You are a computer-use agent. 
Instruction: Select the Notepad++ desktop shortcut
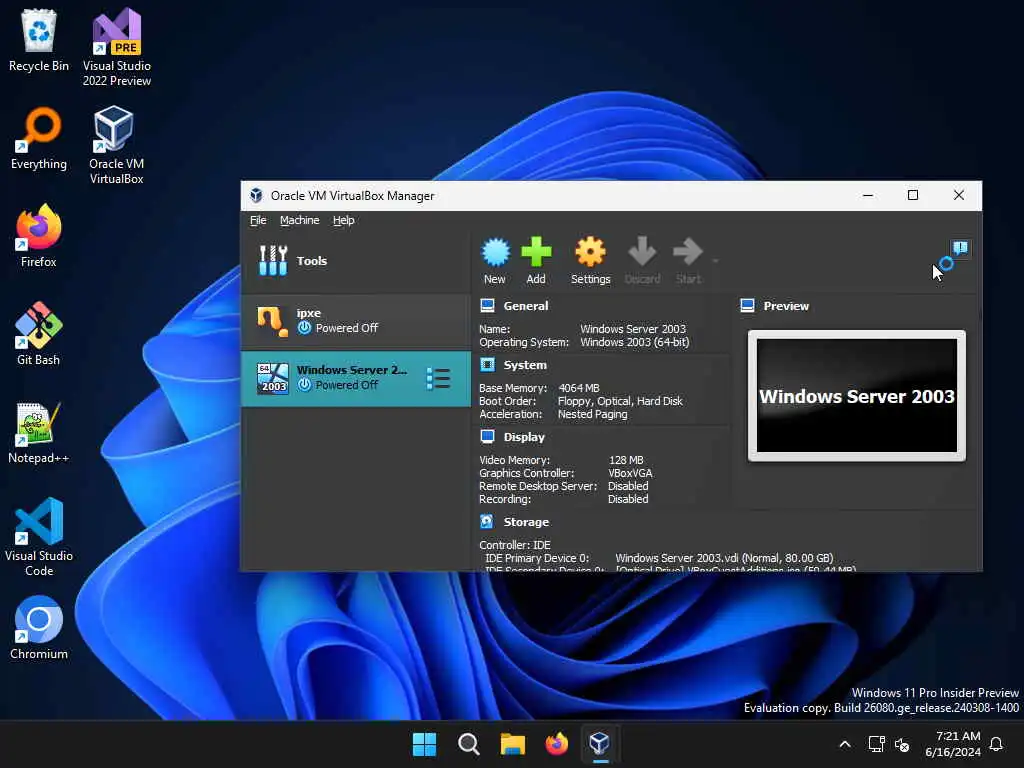pos(39,432)
